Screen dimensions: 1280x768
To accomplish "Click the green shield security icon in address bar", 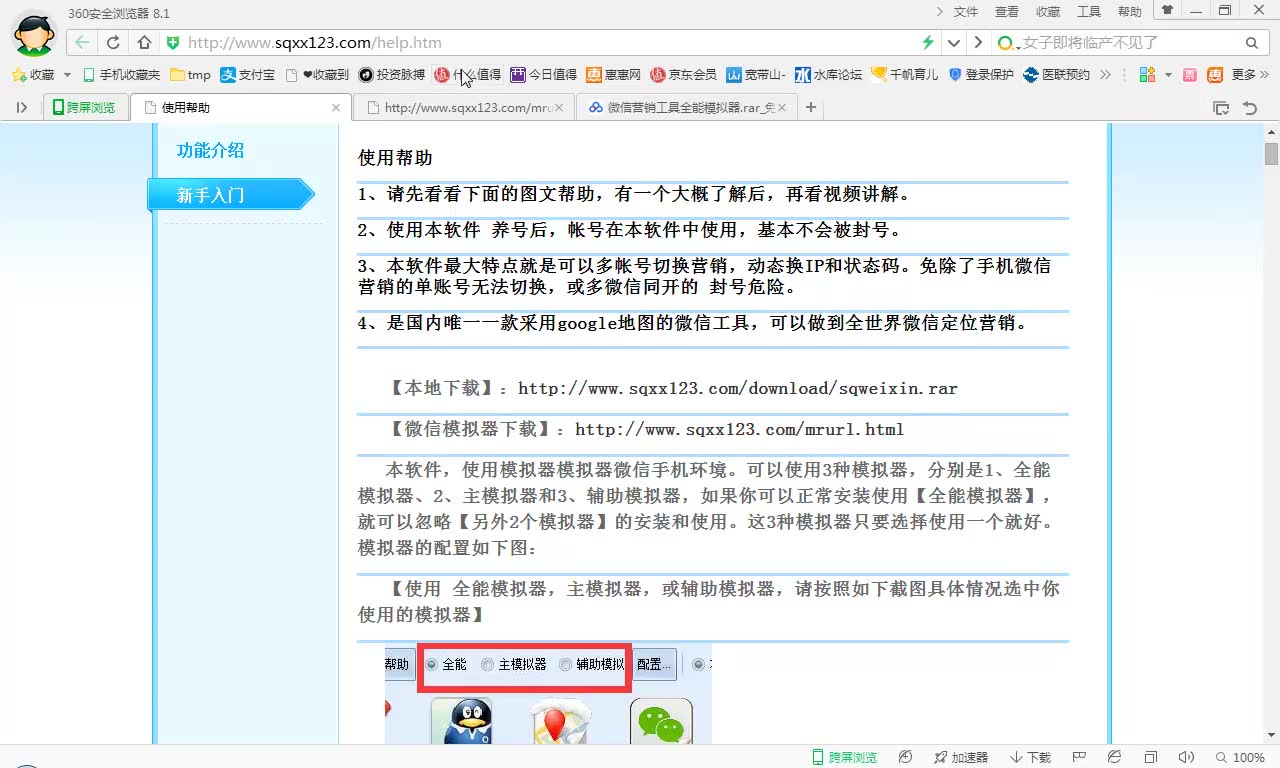I will pyautogui.click(x=172, y=43).
